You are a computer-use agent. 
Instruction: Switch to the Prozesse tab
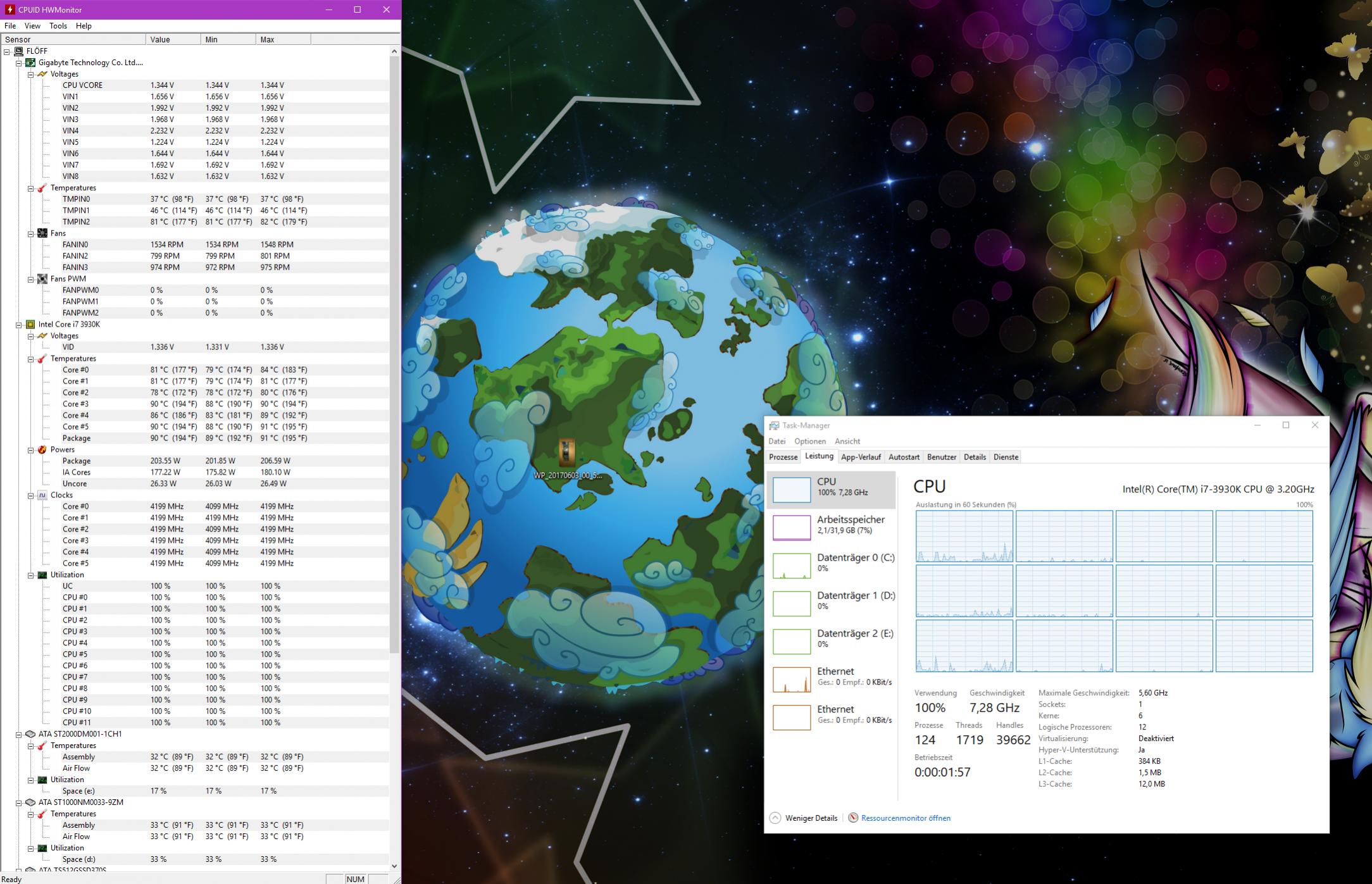click(783, 458)
